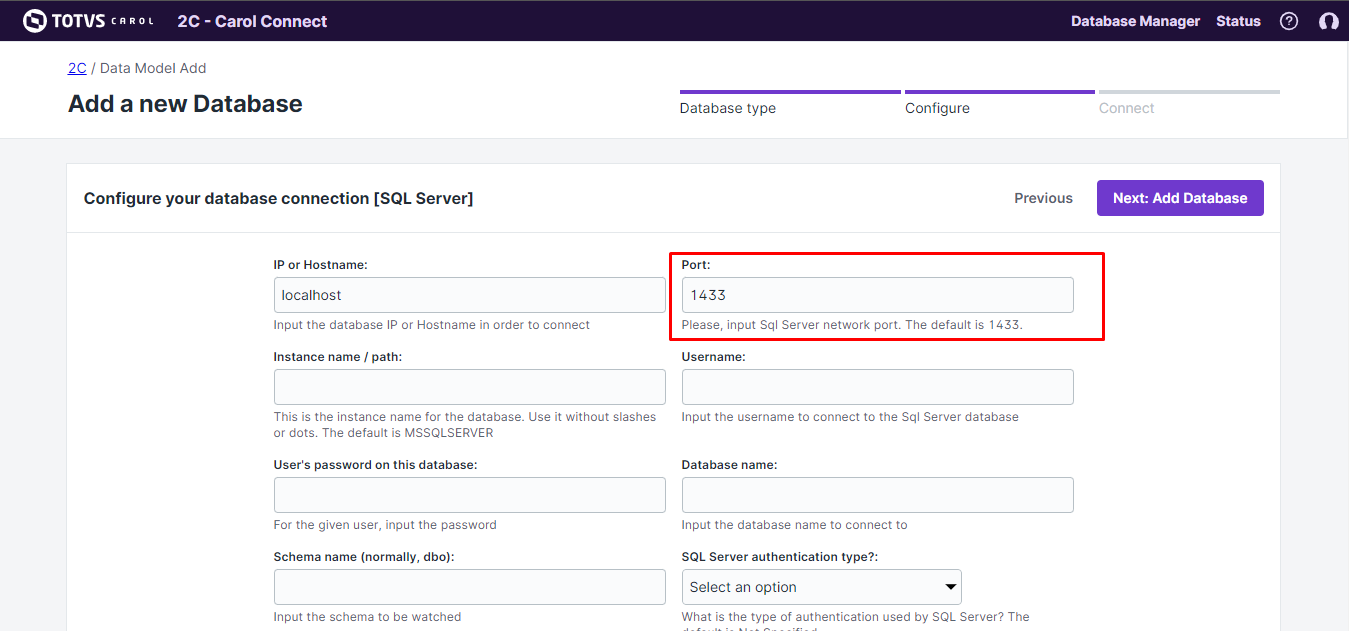
Task: Click the Previous button
Action: point(1043,198)
